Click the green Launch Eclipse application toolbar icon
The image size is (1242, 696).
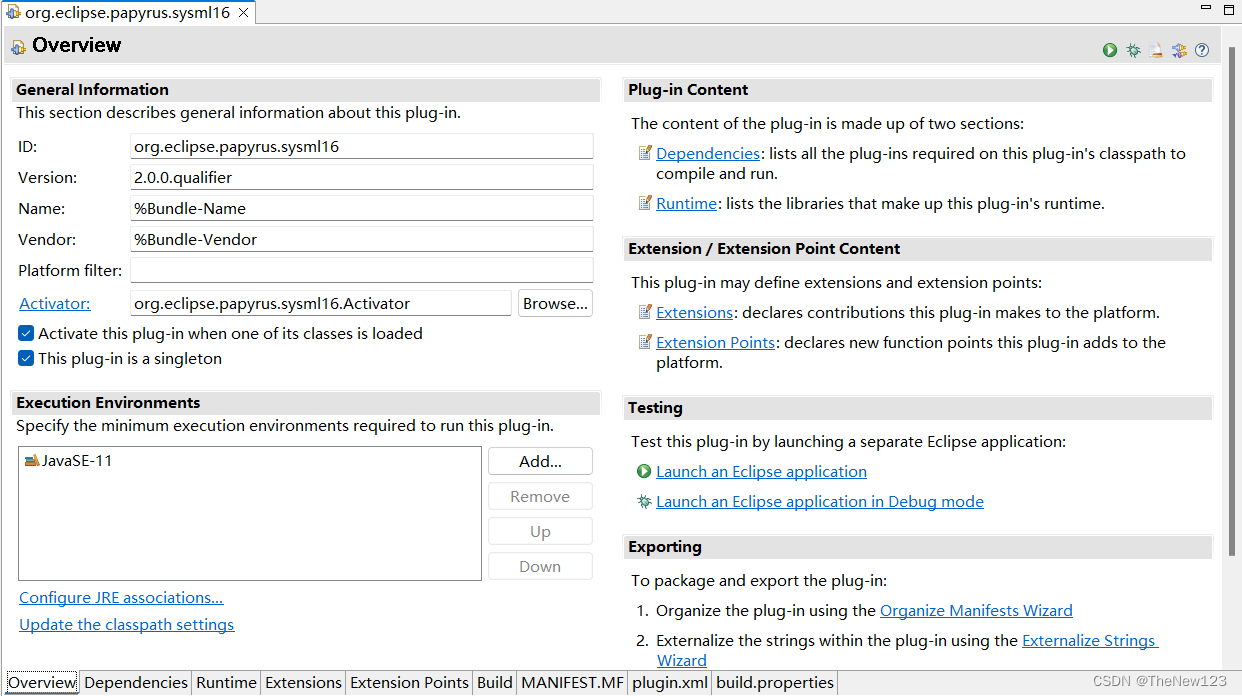pyautogui.click(x=1110, y=50)
